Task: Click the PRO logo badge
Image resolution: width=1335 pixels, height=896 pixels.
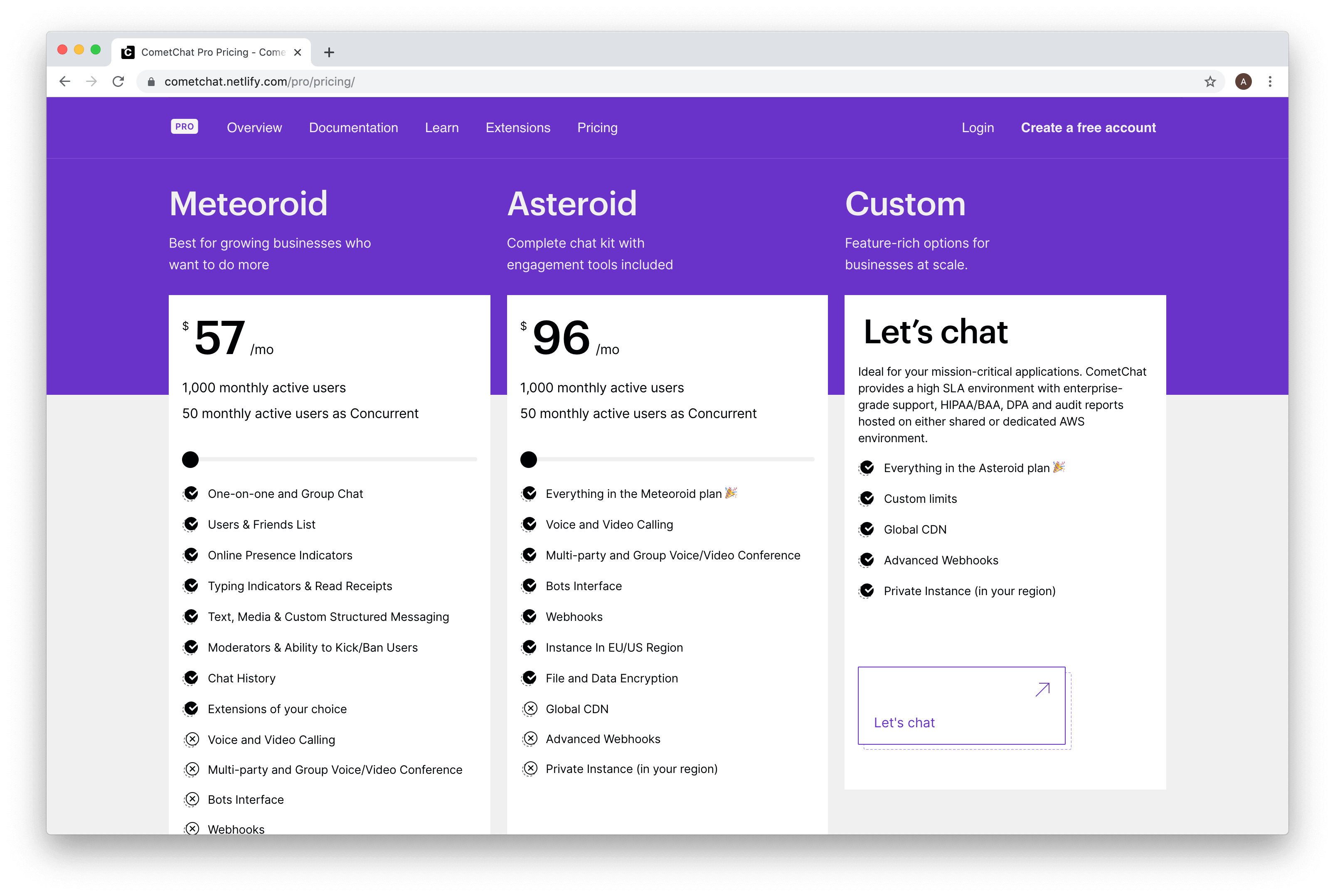Action: click(184, 127)
